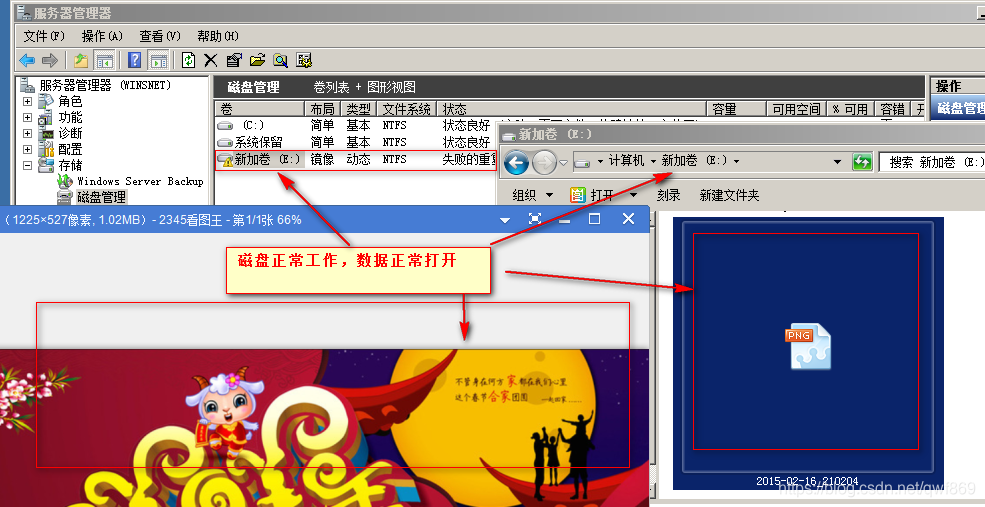The height and width of the screenshot is (507, 985).
Task: Sort by the 布局 column header
Action: (323, 109)
